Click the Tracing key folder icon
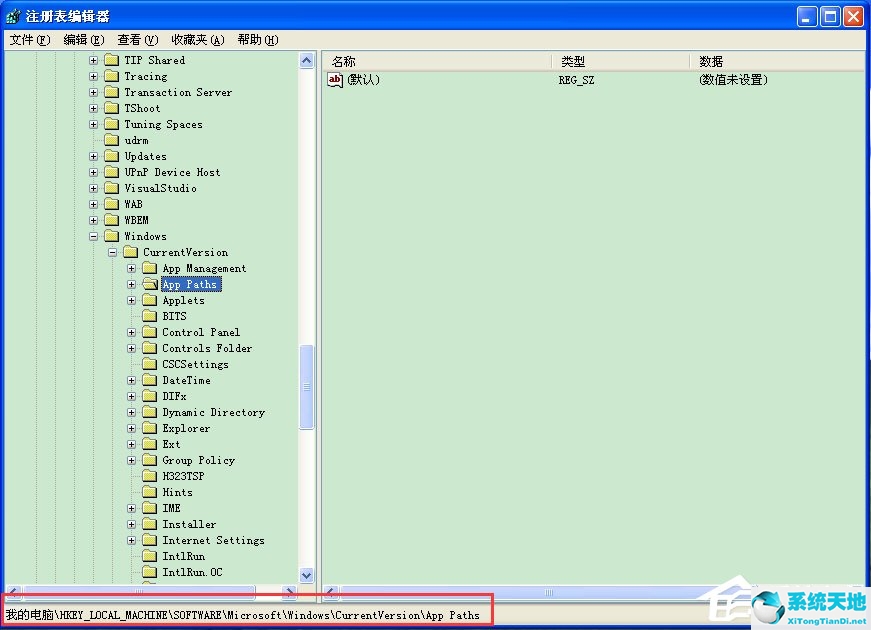 tap(111, 76)
